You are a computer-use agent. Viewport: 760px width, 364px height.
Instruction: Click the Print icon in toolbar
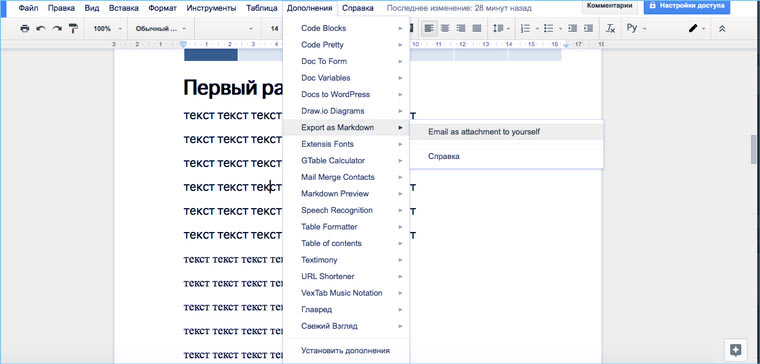pyautogui.click(x=25, y=29)
